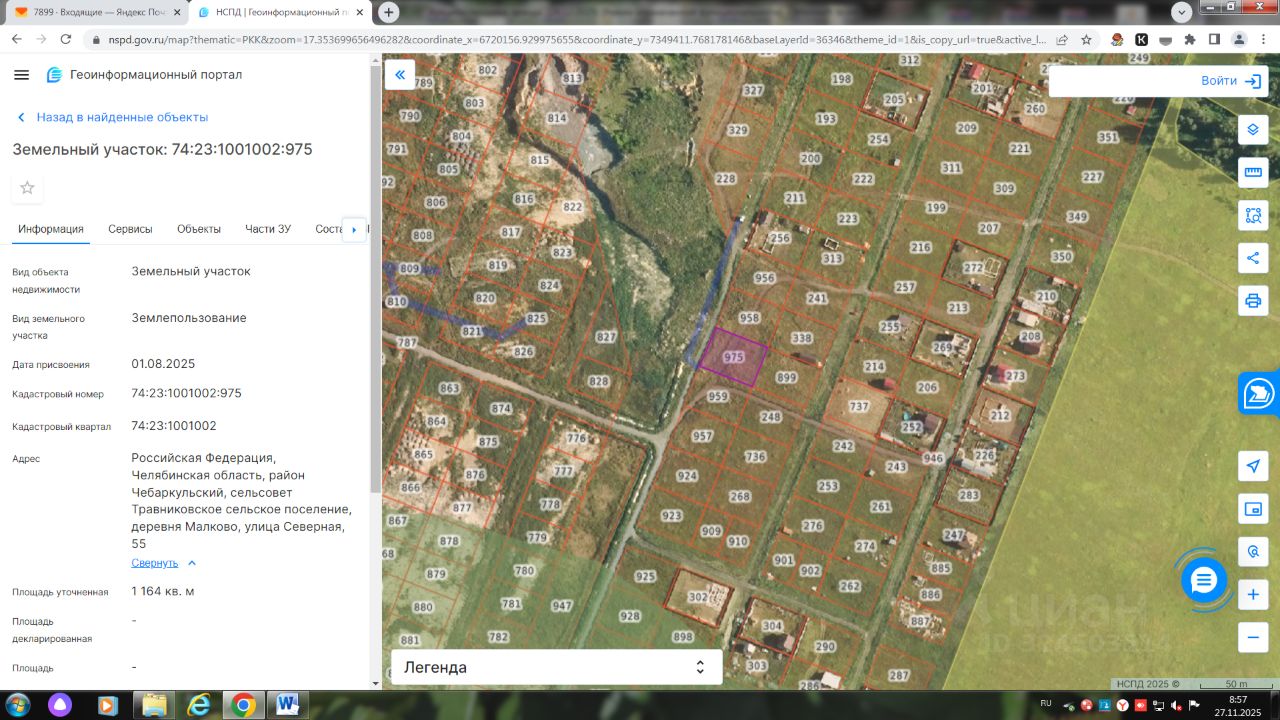Image resolution: width=1280 pixels, height=720 pixels.
Task: Click the area value 1 164 кв. м
Action: 163,591
